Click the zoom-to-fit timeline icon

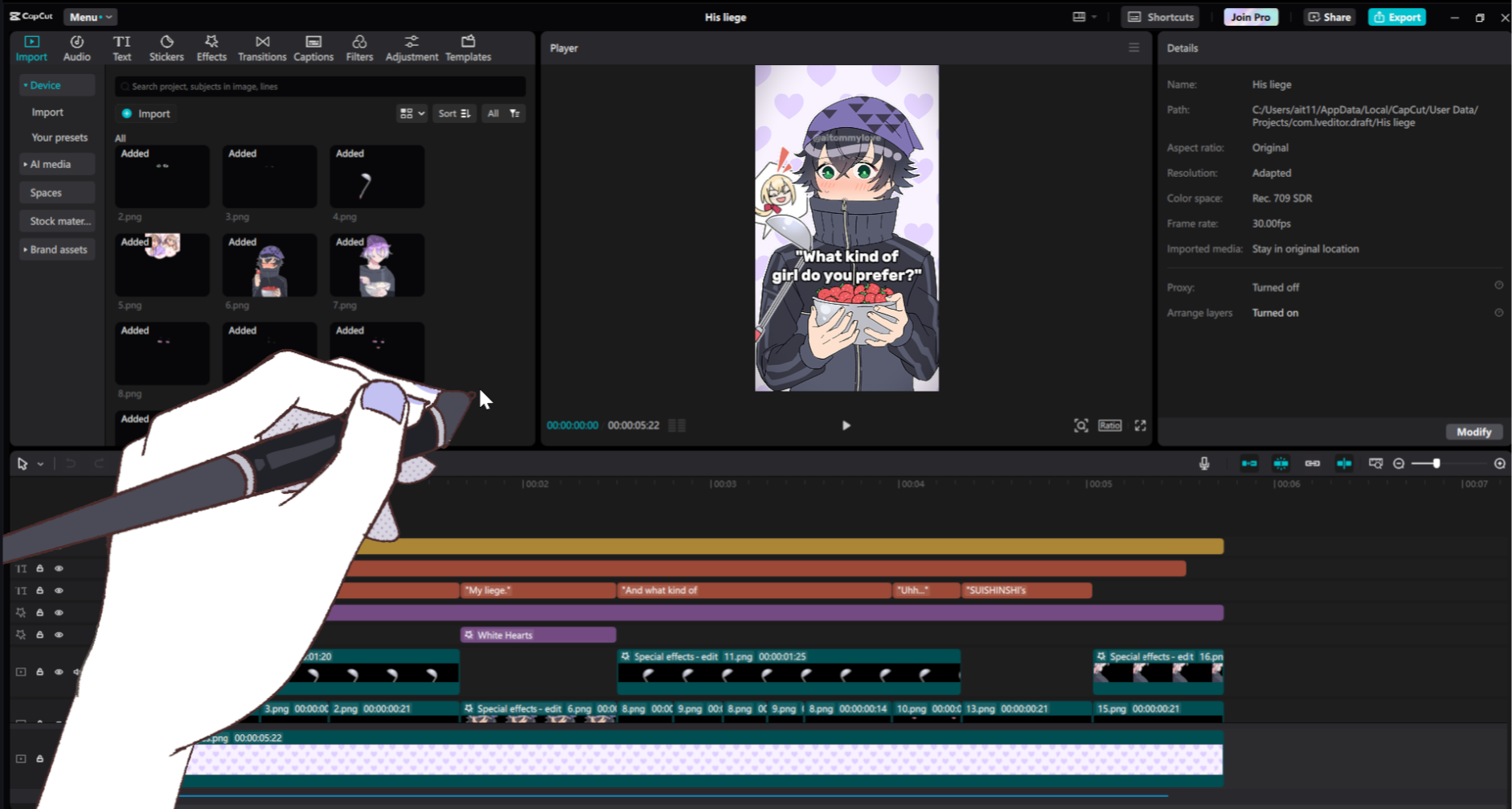click(x=1375, y=463)
